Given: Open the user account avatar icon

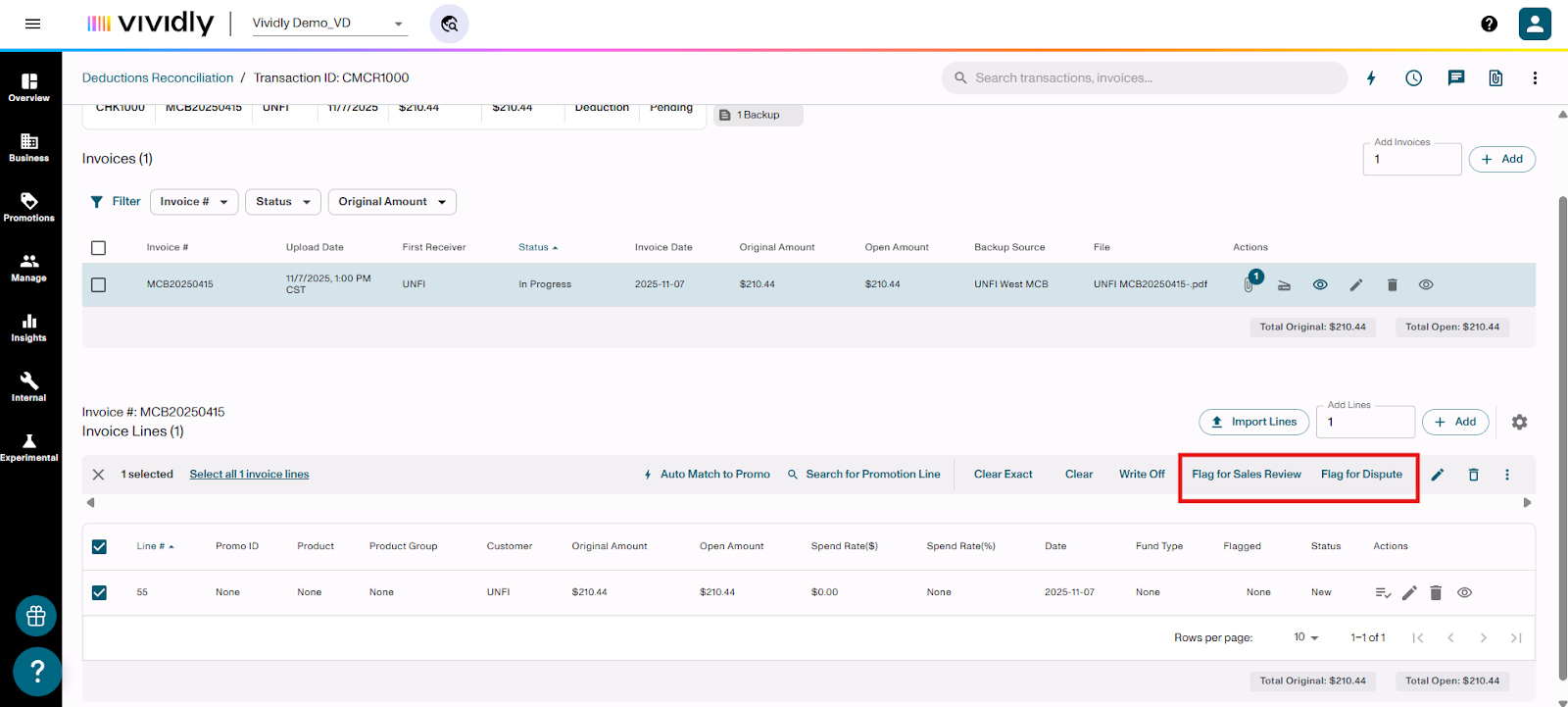Looking at the screenshot, I should (x=1535, y=24).
